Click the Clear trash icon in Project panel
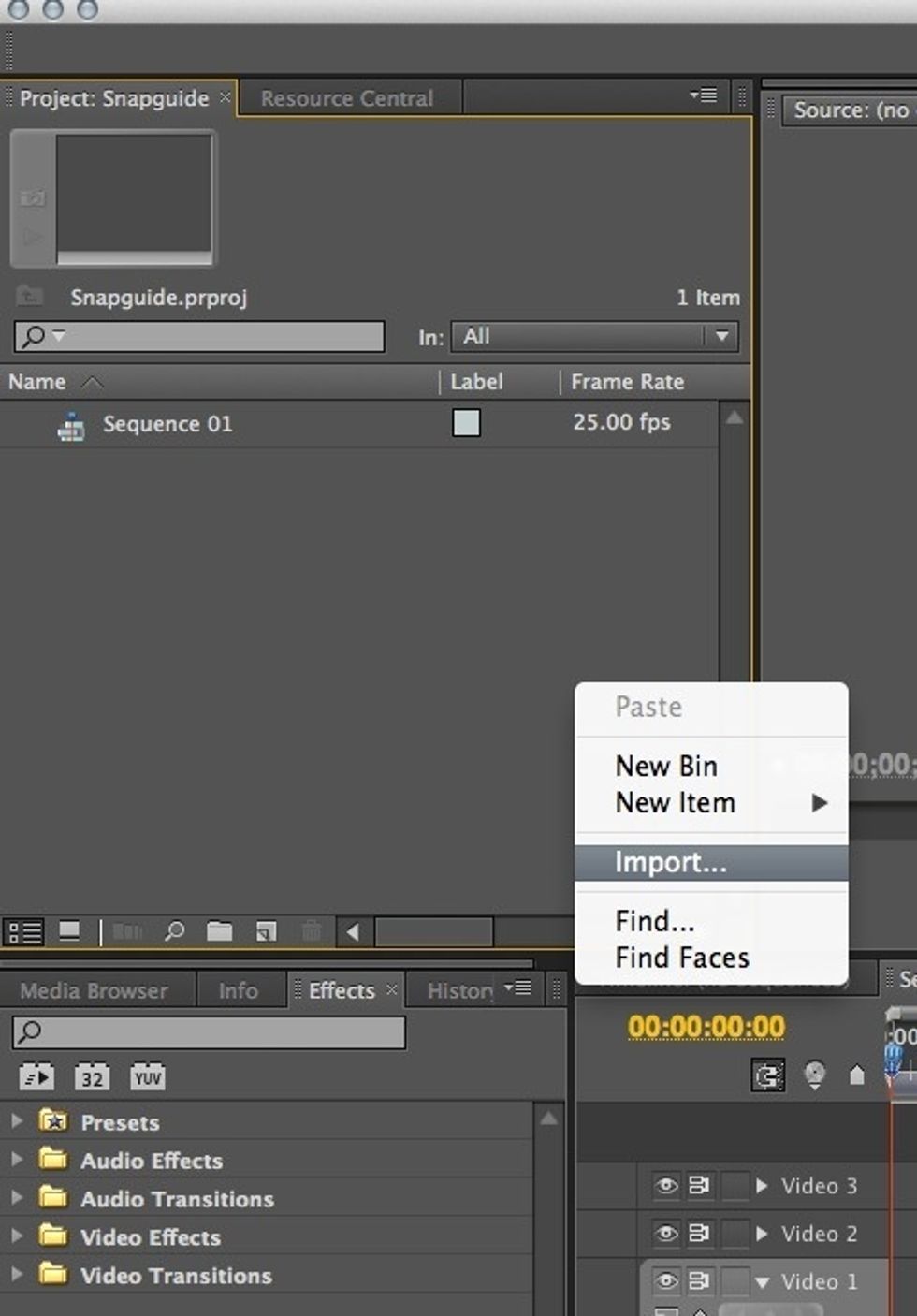Screen dimensions: 917x1316 coord(312,932)
